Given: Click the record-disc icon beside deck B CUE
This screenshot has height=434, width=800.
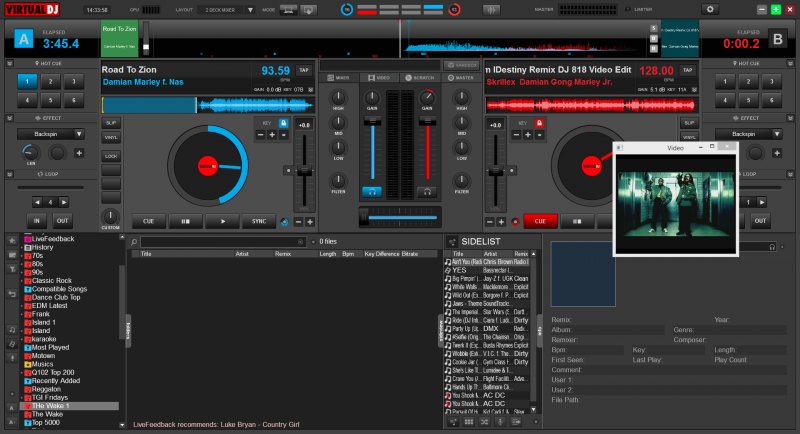Looking at the screenshot, I should [515, 221].
